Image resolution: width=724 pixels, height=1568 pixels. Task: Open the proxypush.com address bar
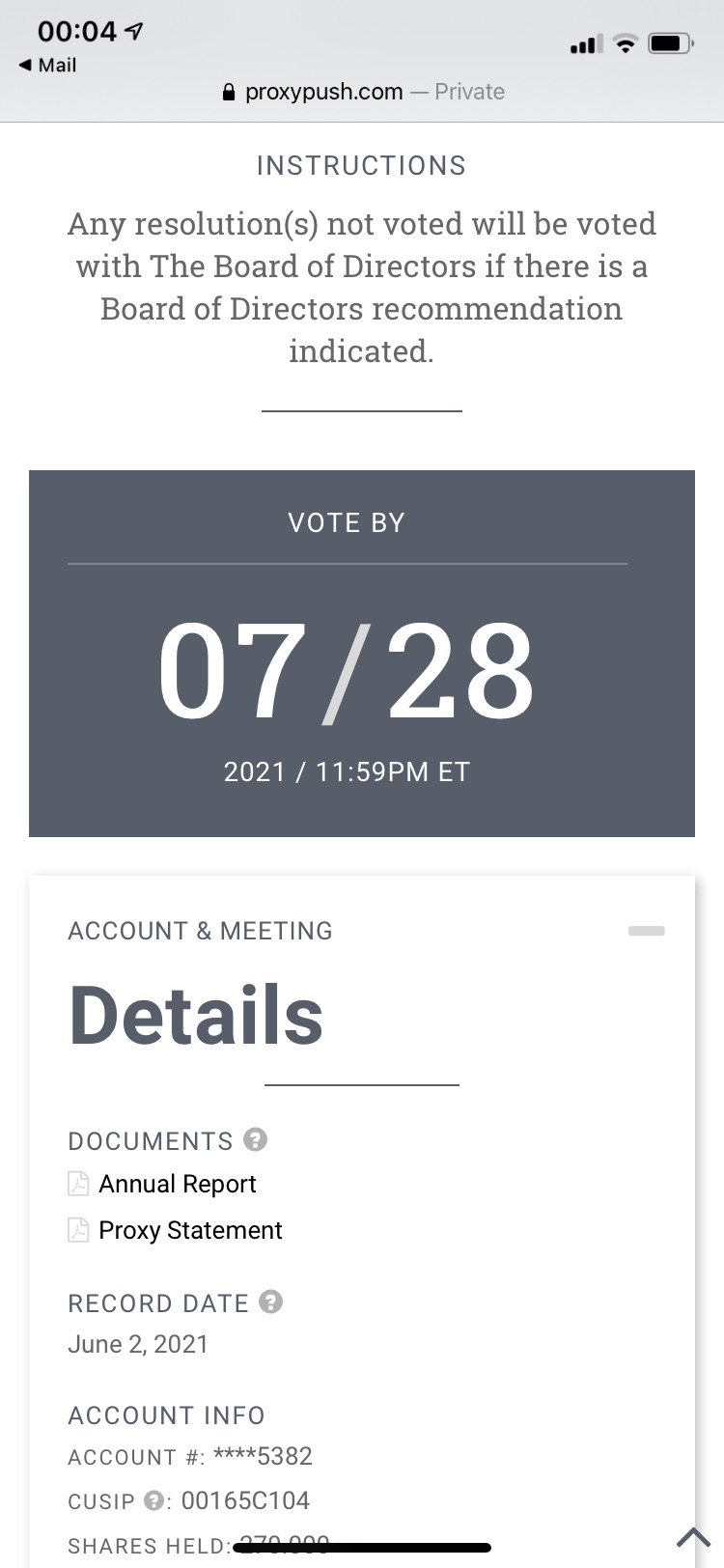362,92
